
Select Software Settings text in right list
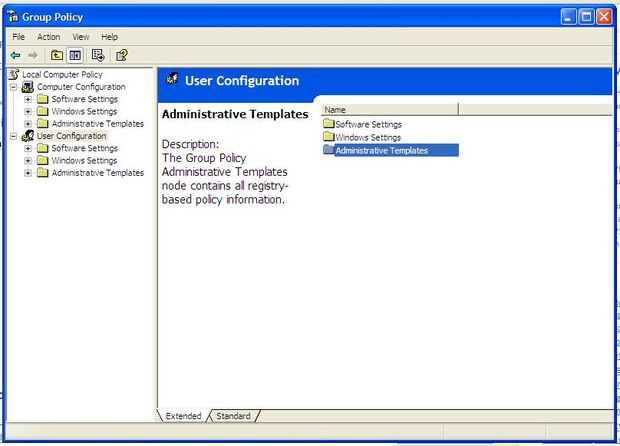pos(369,124)
